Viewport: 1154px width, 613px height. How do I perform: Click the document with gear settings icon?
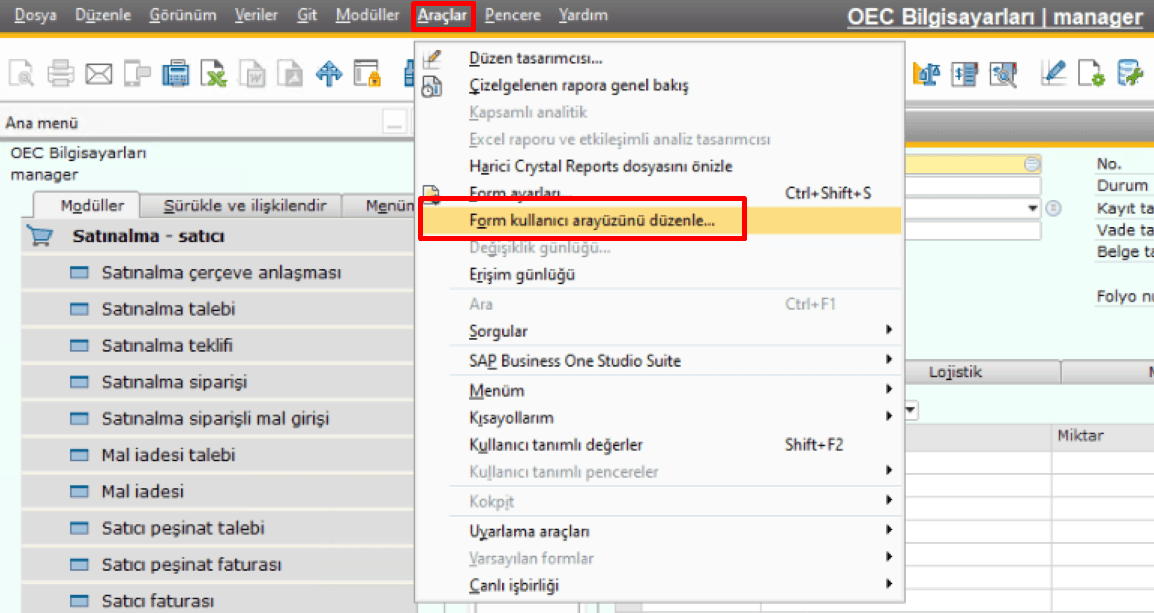[x=1093, y=73]
